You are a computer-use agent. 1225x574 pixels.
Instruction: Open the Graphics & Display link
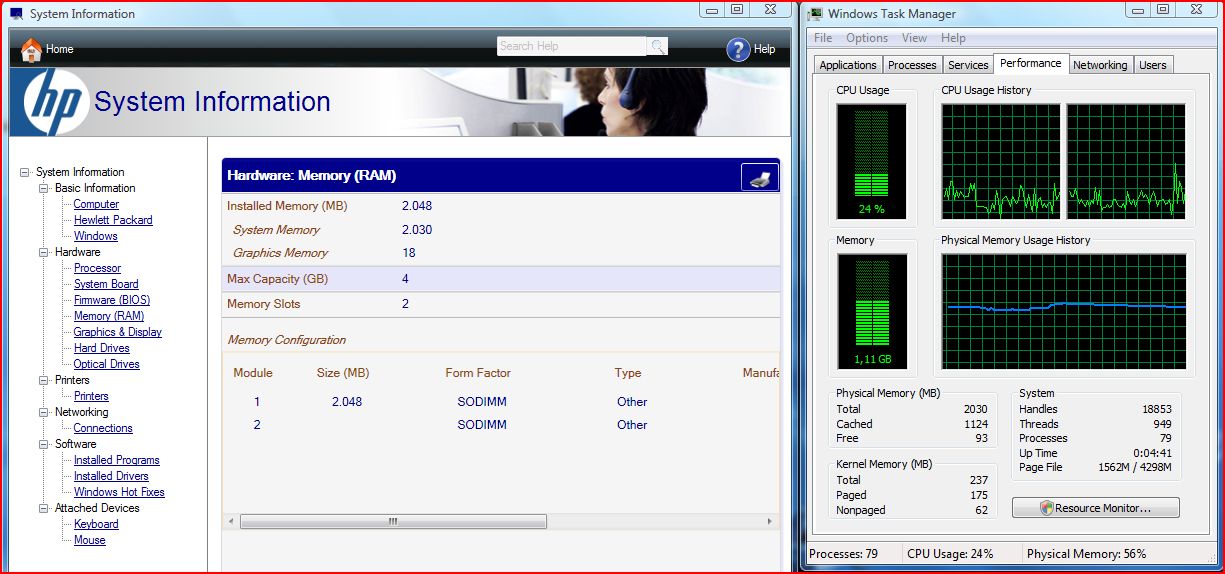coord(118,332)
